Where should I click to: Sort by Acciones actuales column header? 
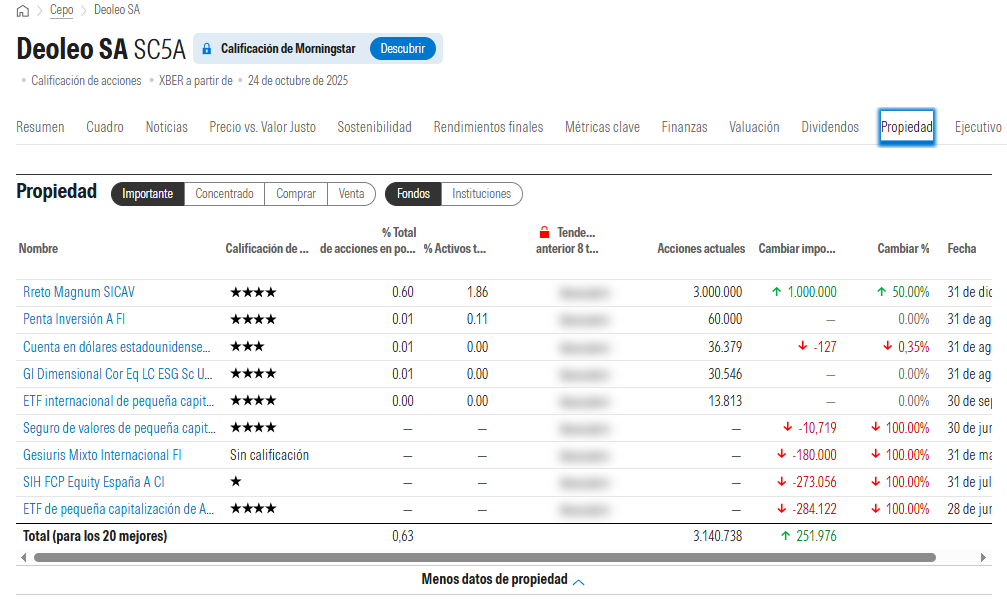click(701, 249)
